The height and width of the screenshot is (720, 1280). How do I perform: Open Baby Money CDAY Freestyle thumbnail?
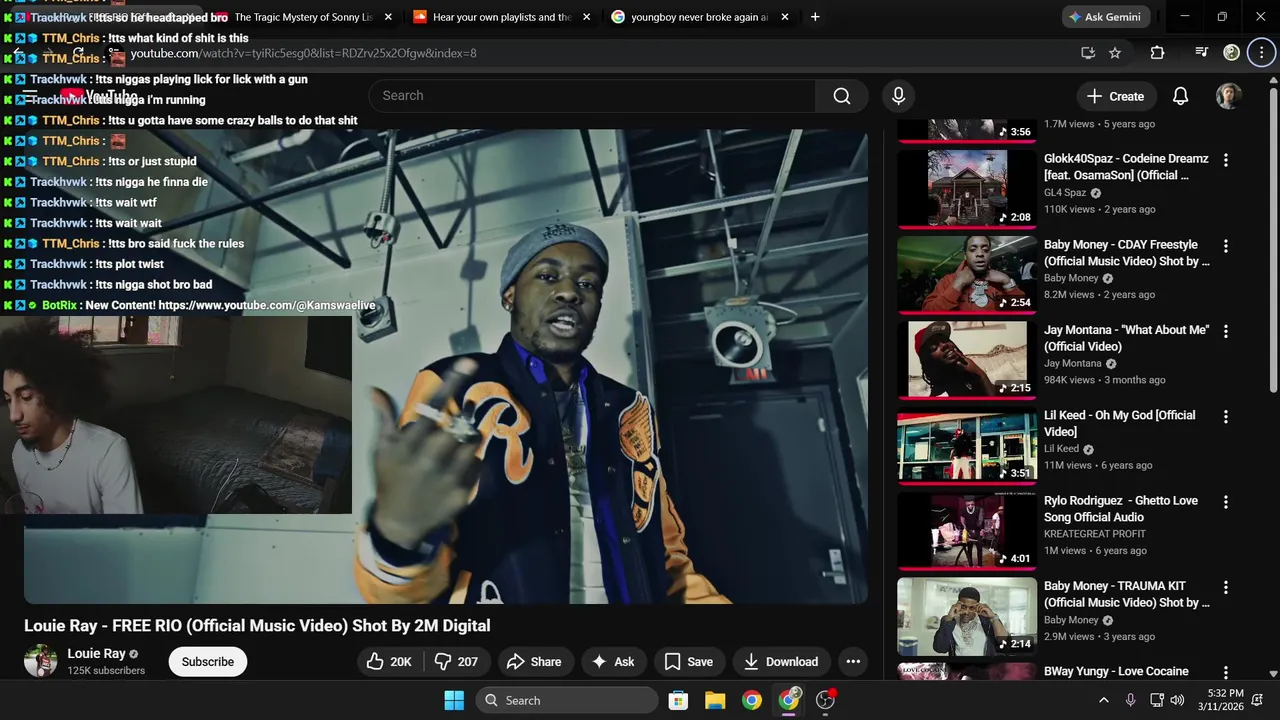(967, 273)
